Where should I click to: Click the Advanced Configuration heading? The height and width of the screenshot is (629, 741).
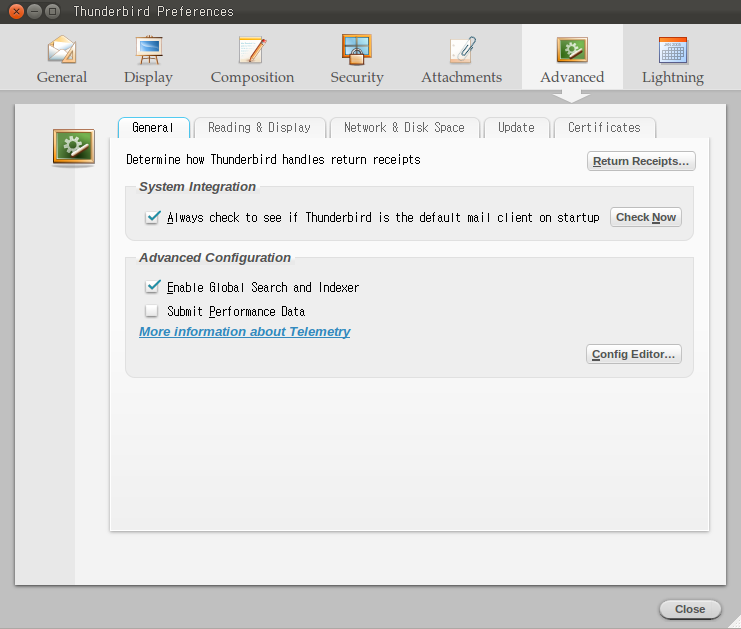tap(215, 258)
